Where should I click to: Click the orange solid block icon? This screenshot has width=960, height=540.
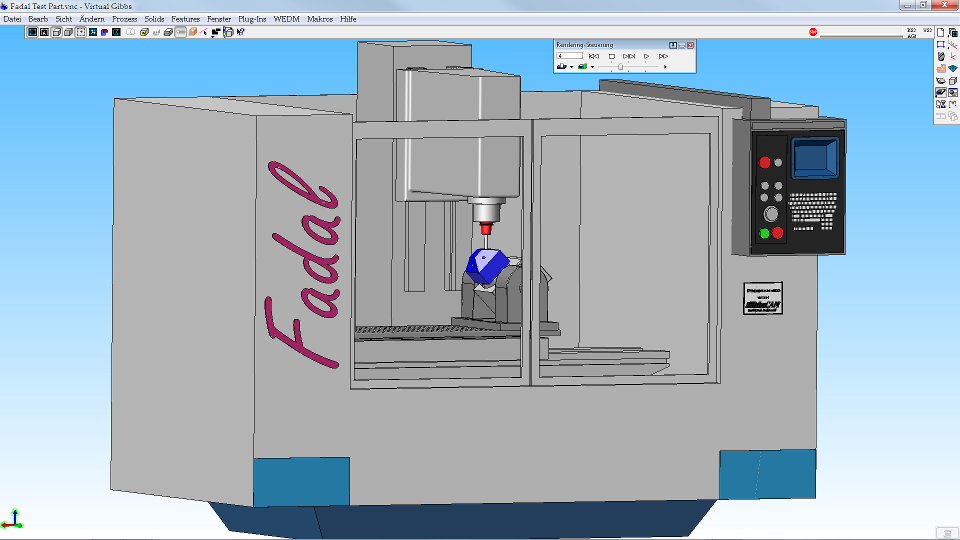click(193, 32)
